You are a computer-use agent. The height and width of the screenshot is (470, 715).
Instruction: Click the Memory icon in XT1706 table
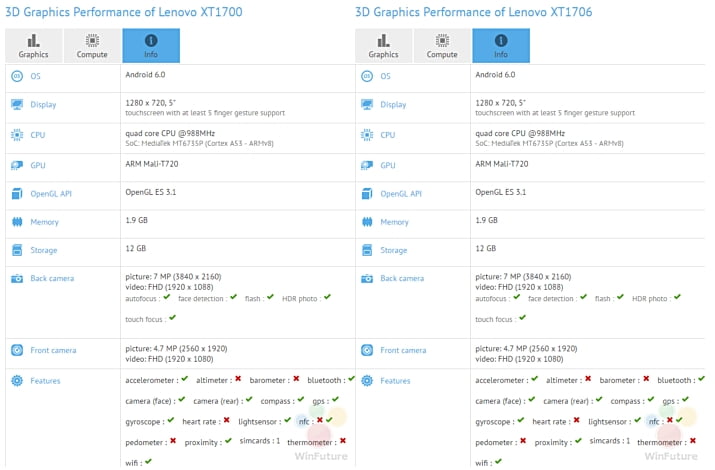point(367,222)
